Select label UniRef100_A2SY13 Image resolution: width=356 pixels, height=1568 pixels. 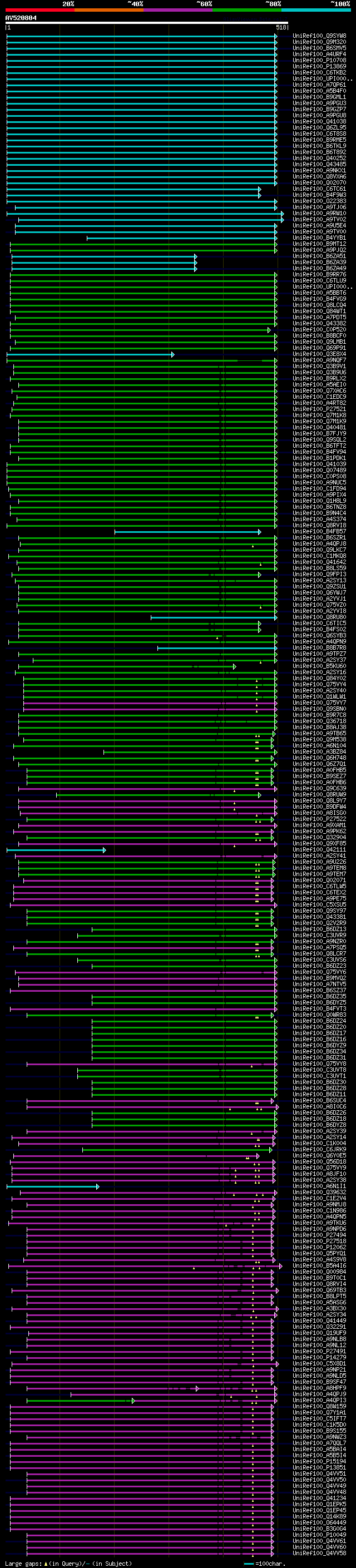(x=319, y=581)
